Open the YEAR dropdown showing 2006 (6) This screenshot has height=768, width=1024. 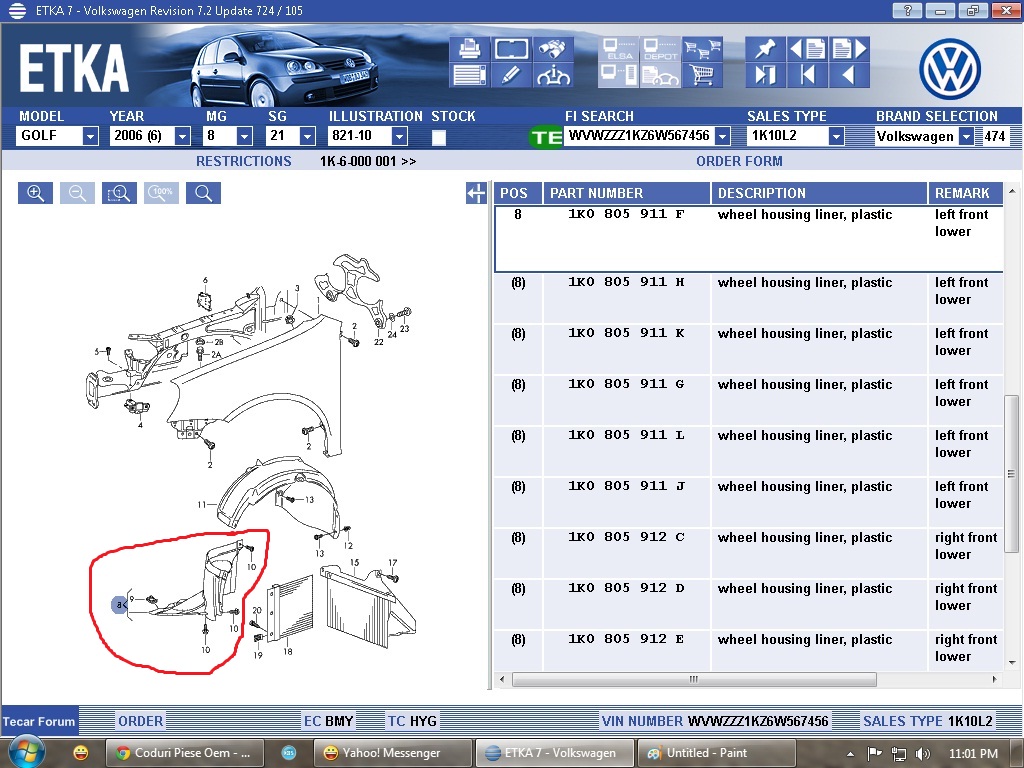tap(182, 137)
